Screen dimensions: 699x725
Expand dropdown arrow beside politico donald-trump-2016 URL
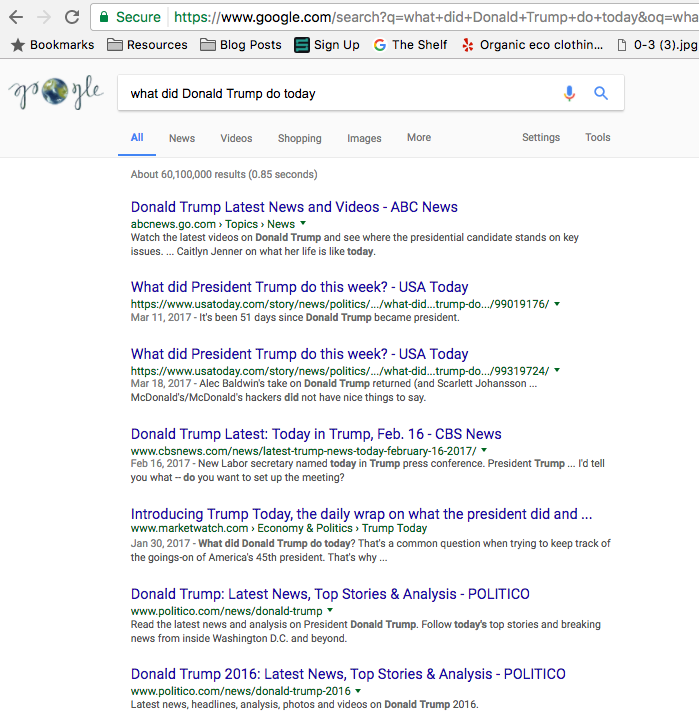point(358,691)
